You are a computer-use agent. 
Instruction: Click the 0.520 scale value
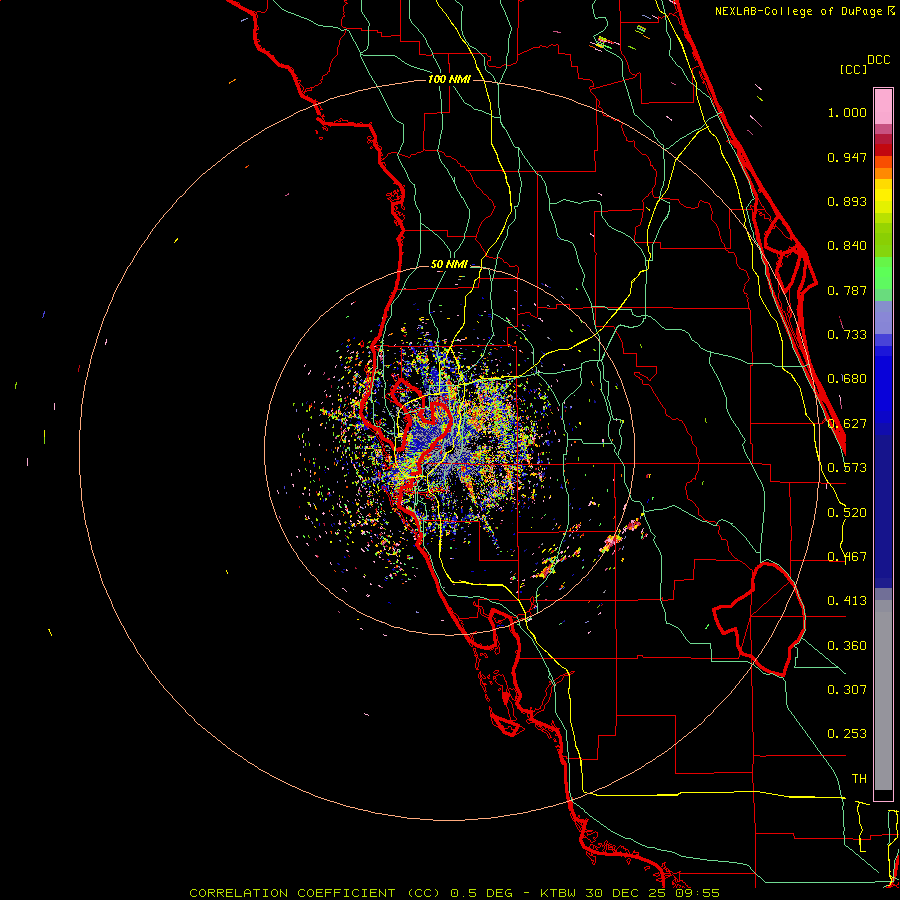click(847, 513)
